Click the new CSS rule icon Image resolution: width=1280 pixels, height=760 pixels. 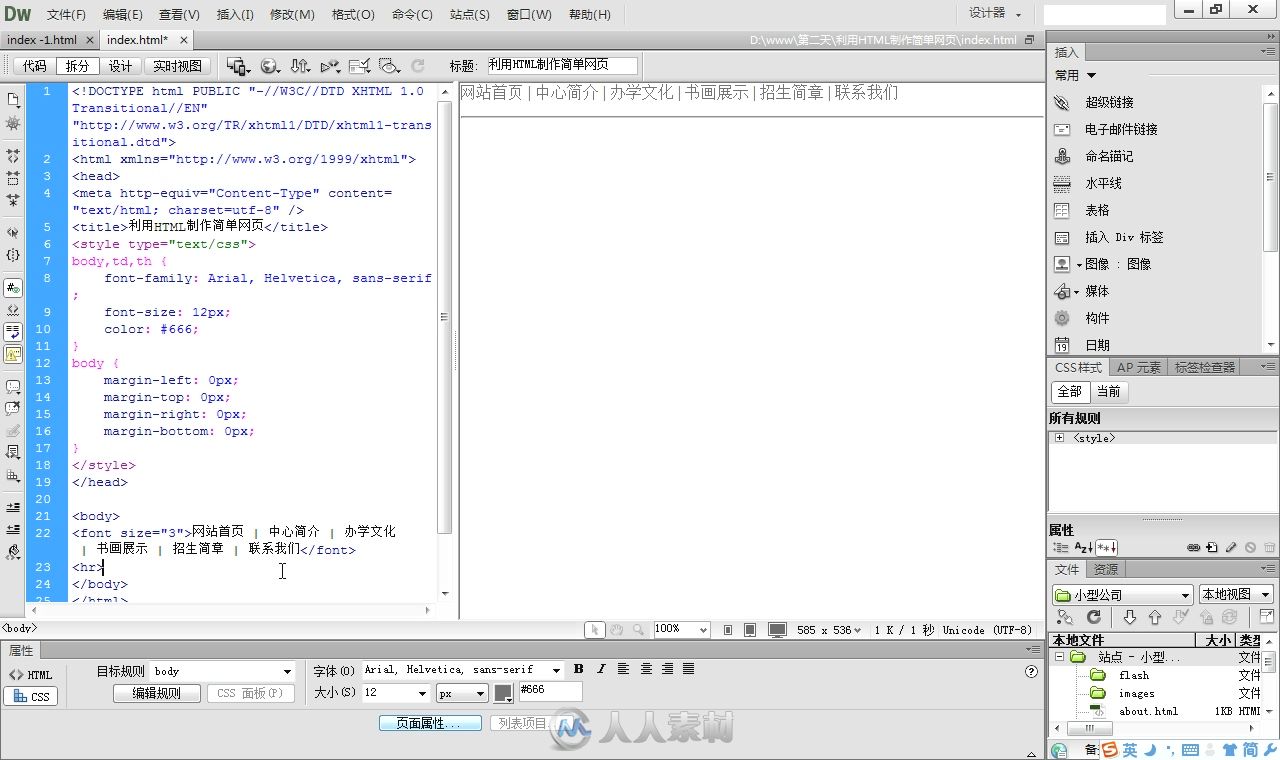1212,548
